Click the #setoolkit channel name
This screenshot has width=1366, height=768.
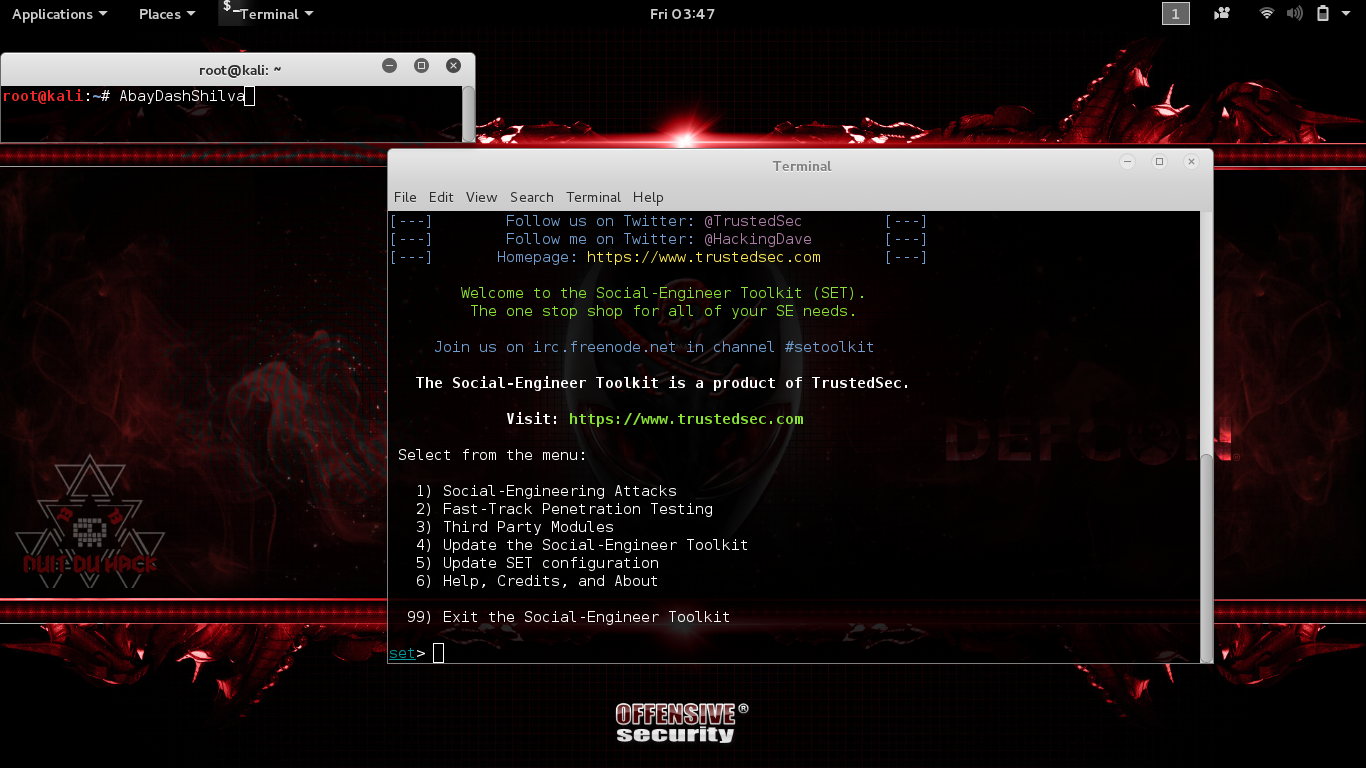point(830,347)
